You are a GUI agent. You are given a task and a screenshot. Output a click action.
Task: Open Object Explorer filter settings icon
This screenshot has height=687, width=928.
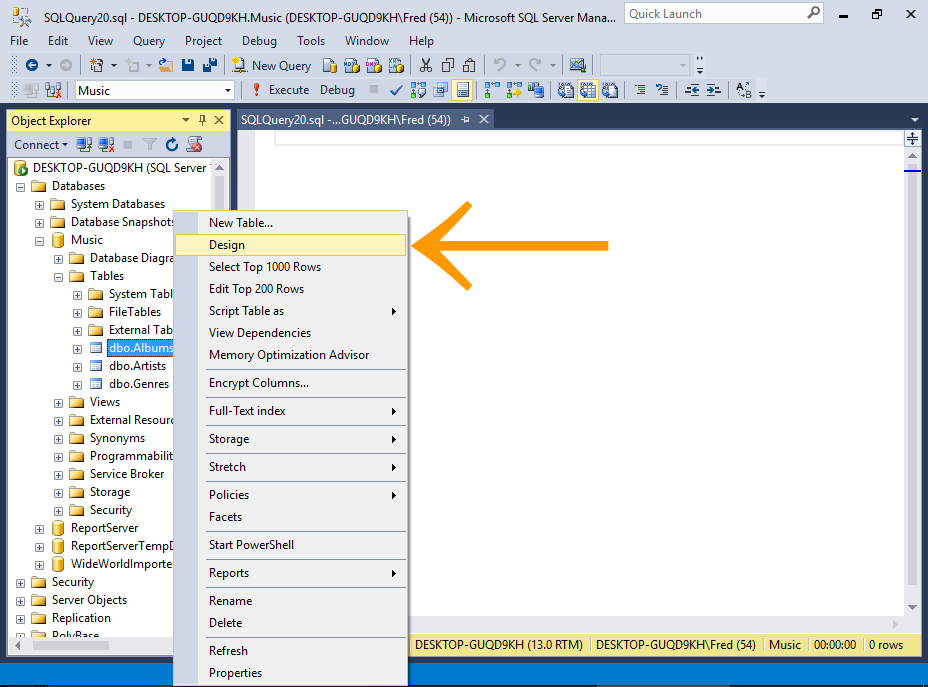[x=151, y=144]
